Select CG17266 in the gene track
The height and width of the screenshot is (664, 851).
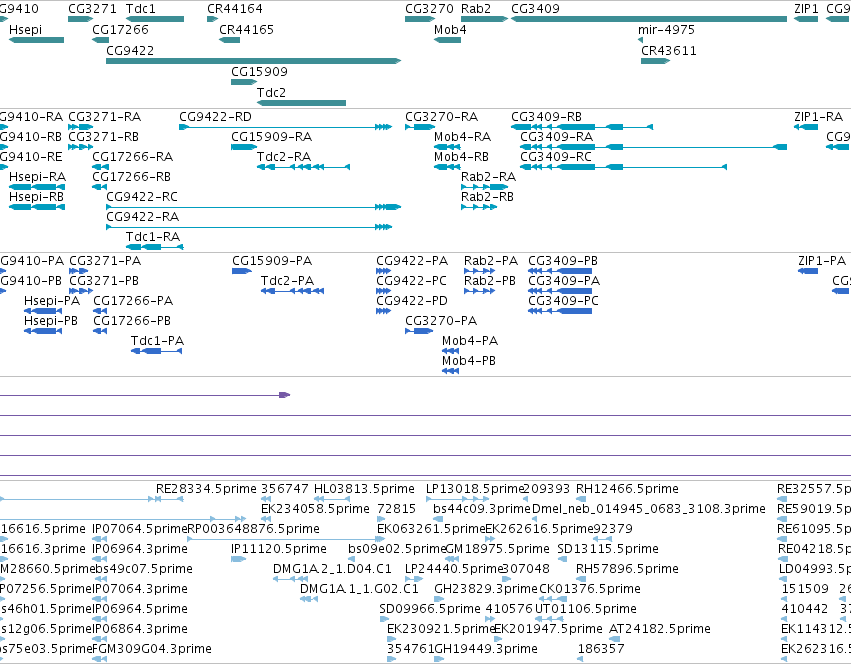point(100,40)
